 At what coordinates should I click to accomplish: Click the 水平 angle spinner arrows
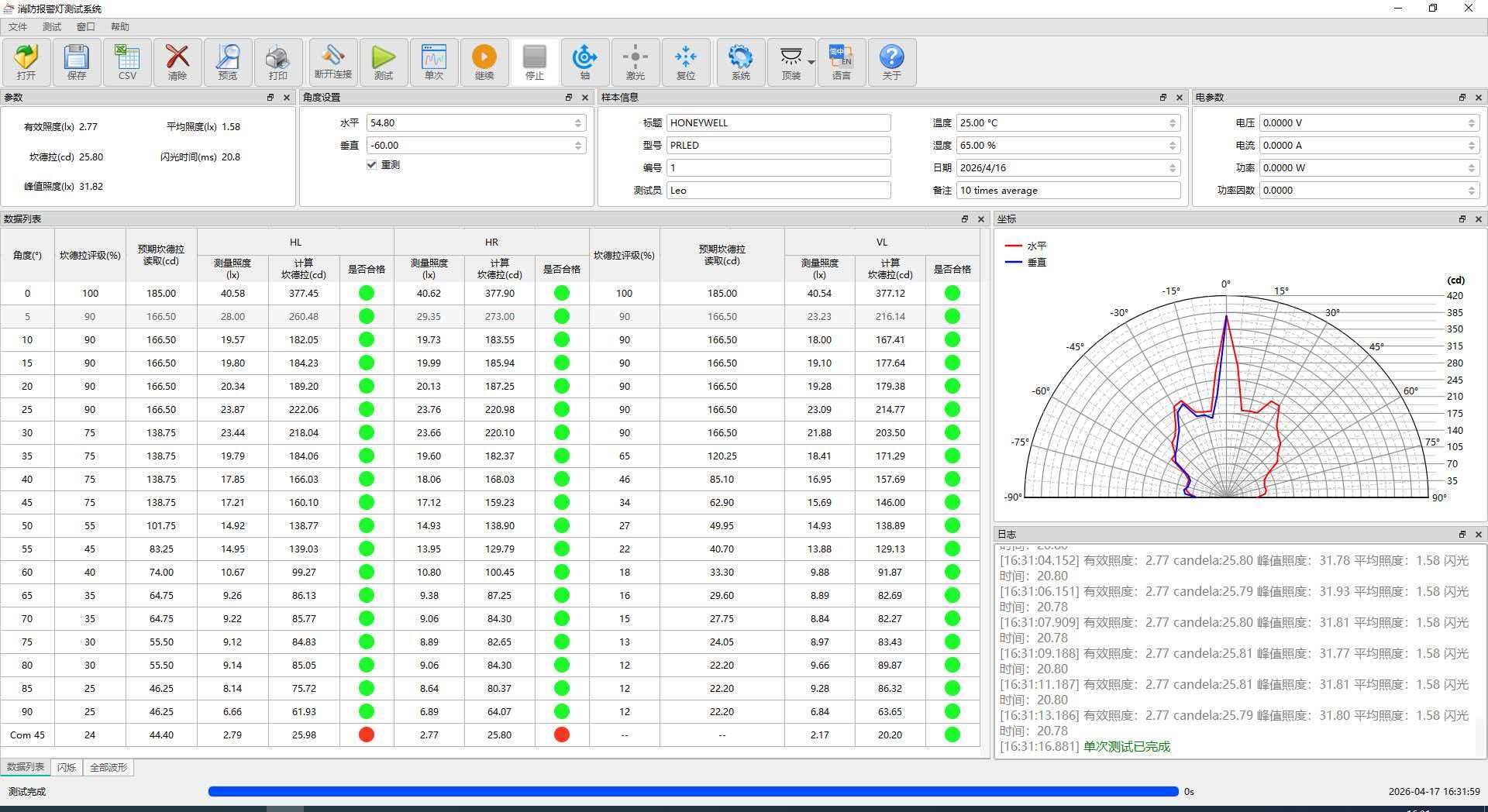578,123
